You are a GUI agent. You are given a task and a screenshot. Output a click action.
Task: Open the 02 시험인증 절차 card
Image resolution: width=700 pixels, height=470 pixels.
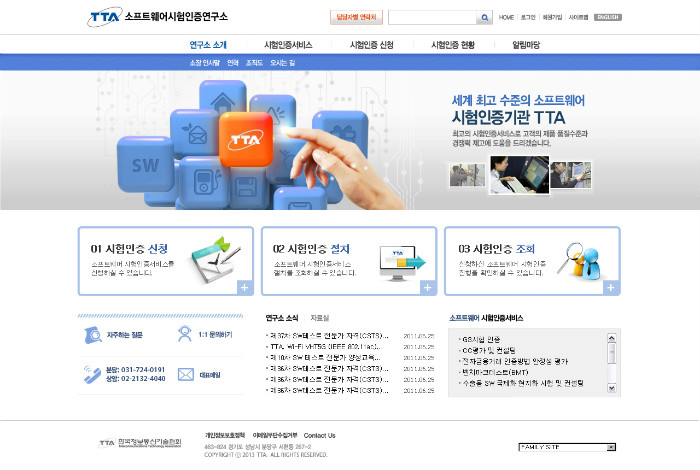pos(349,261)
